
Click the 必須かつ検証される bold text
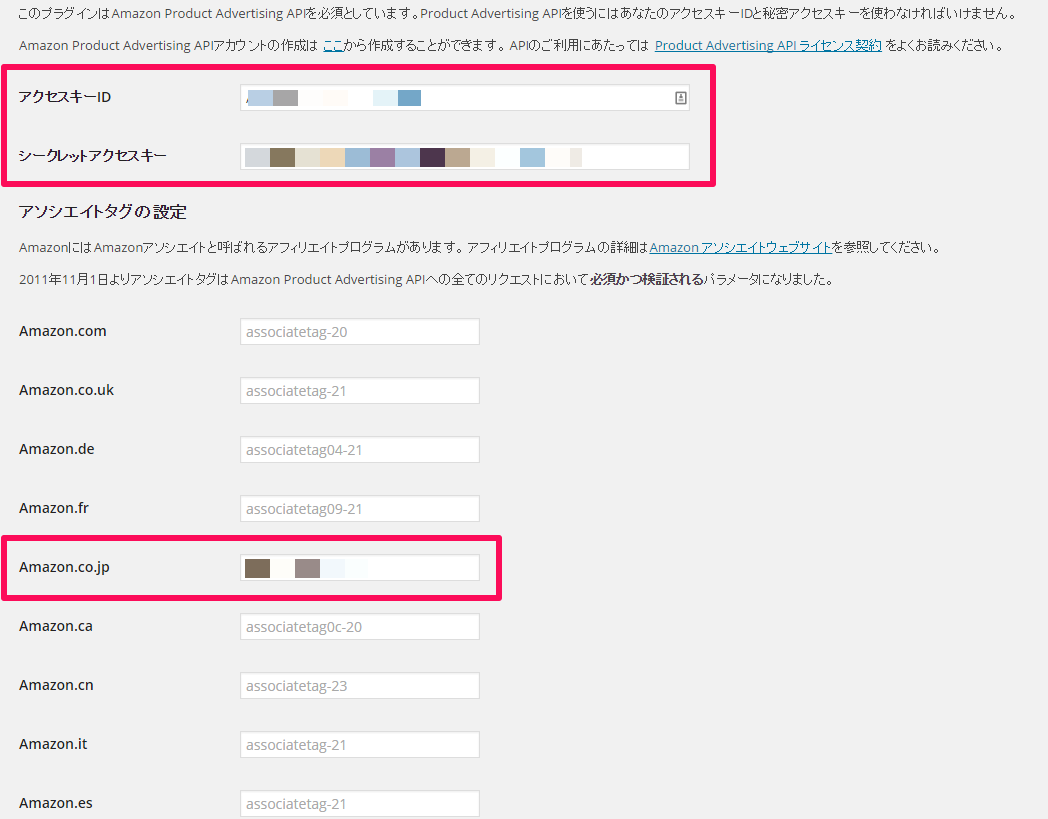pyautogui.click(x=646, y=279)
